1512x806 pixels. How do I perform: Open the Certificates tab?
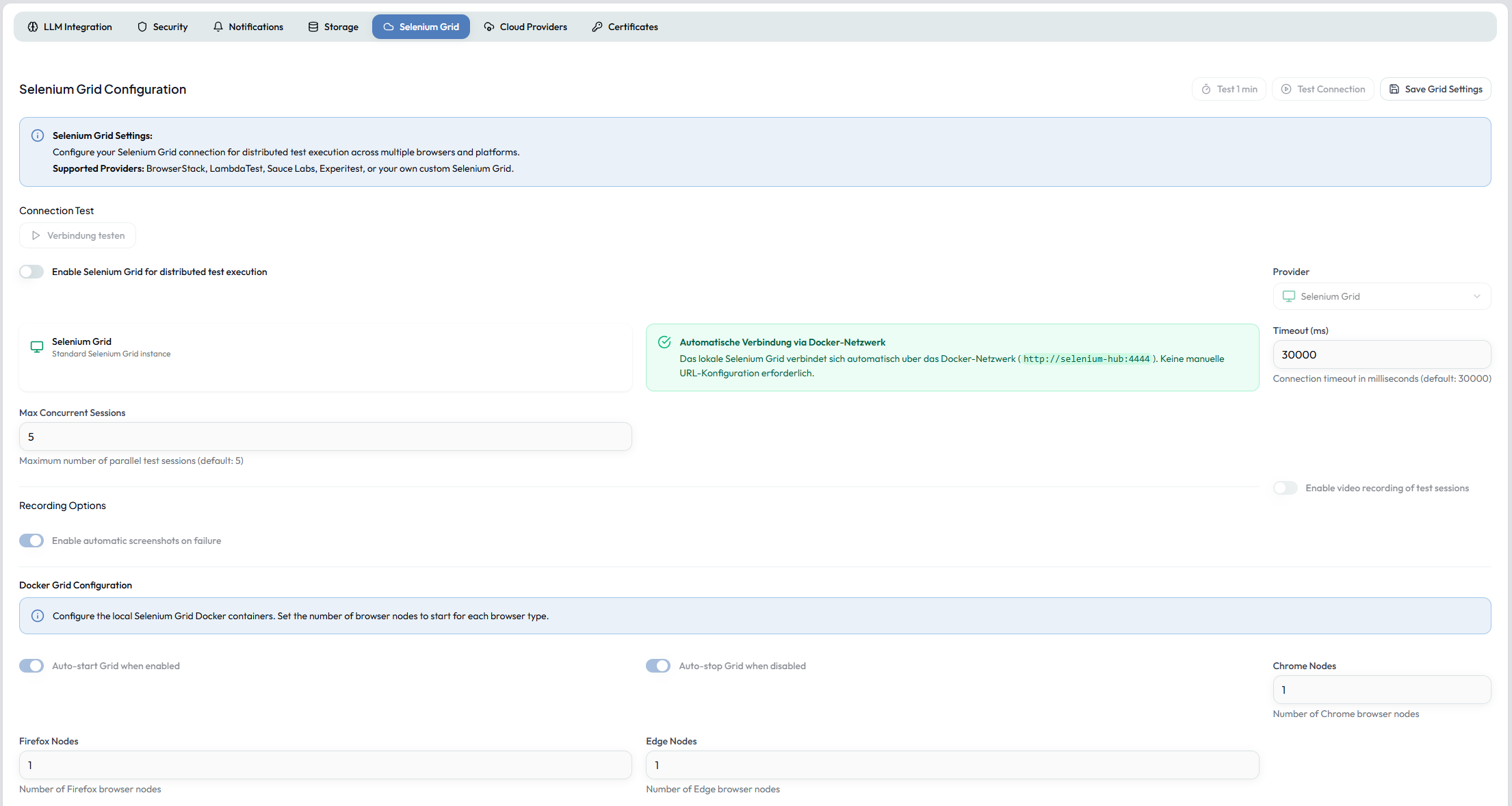[x=625, y=27]
